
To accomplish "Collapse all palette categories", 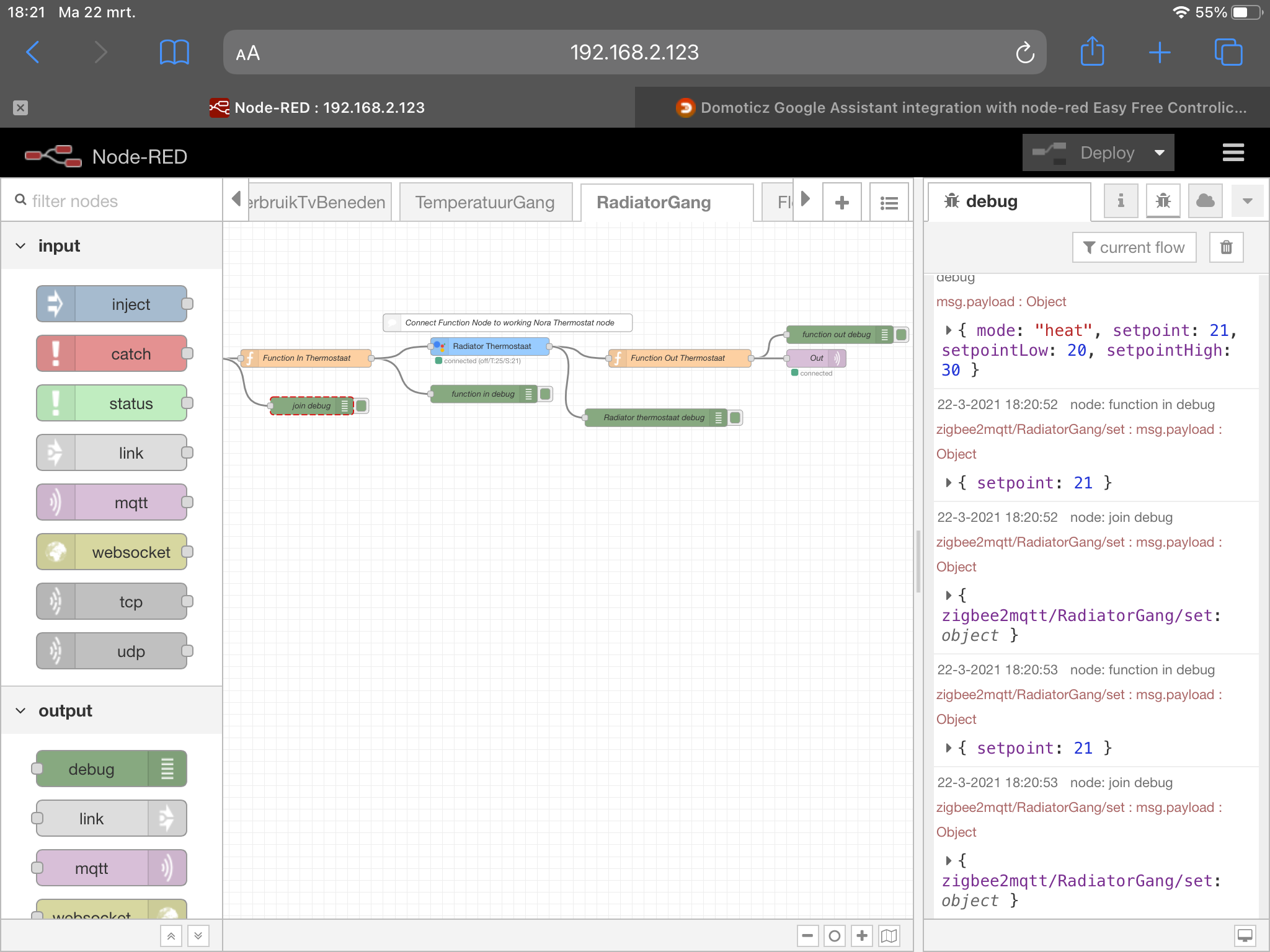I will [171, 936].
